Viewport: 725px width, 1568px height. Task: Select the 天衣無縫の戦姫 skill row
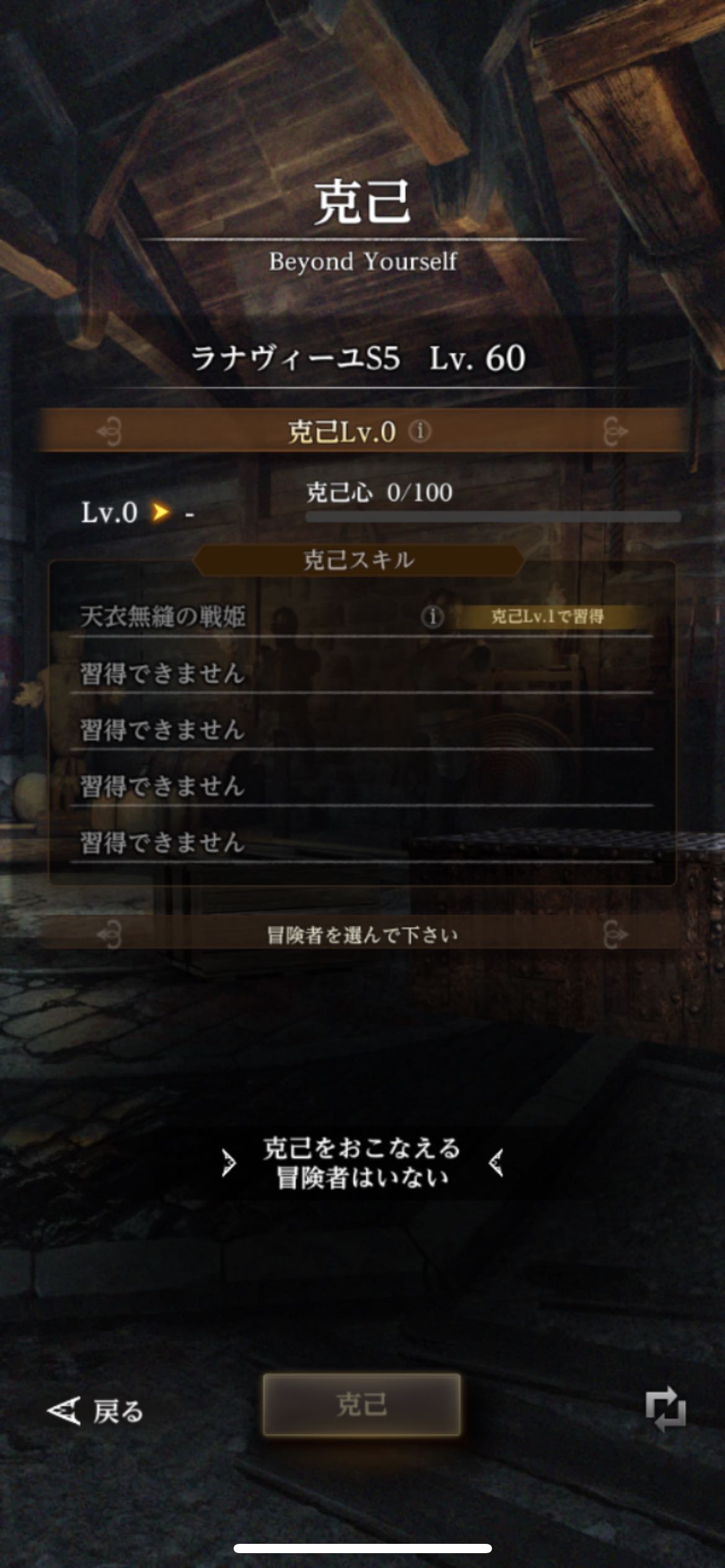pyautogui.click(x=362, y=616)
